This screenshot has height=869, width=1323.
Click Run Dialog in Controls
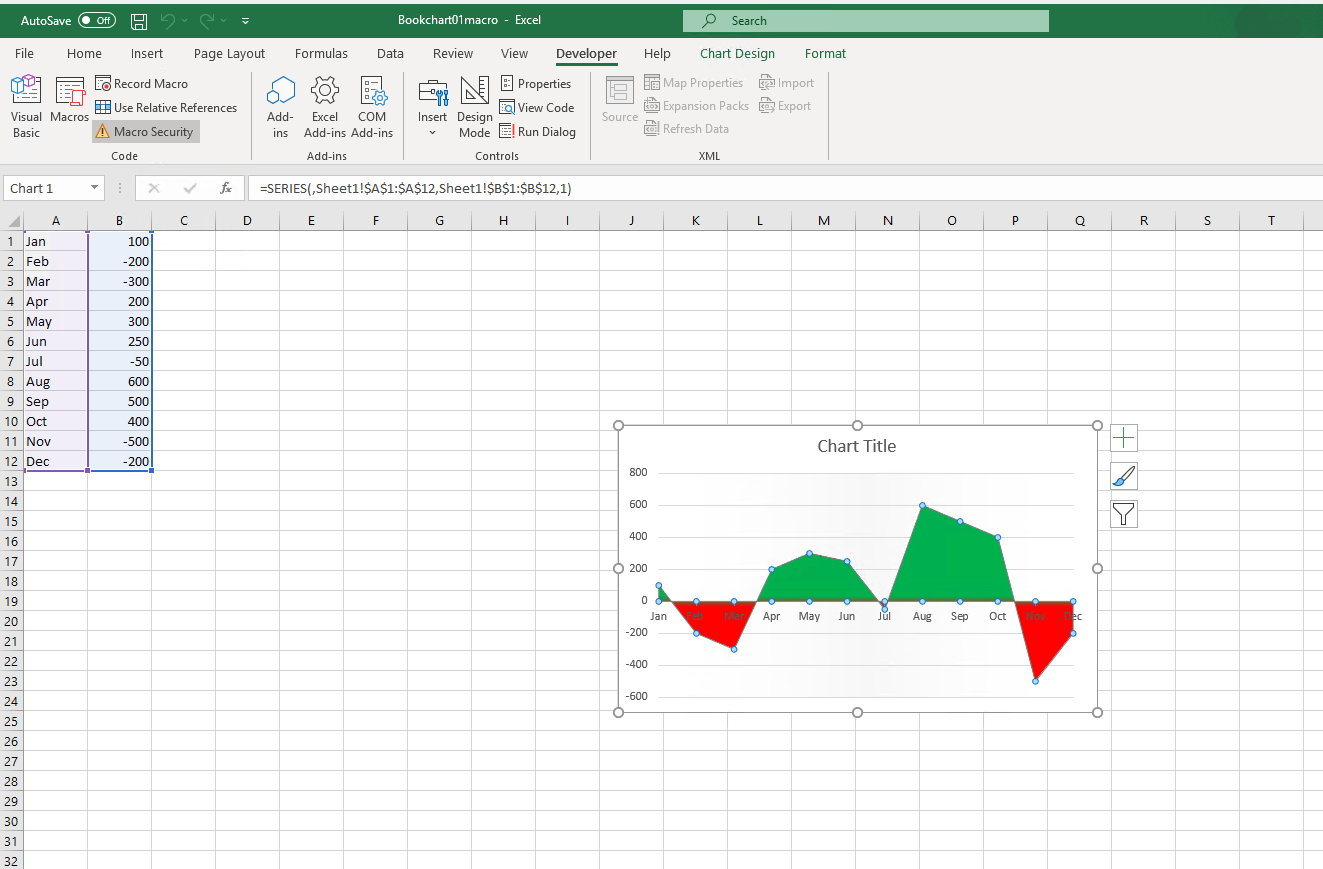tap(538, 132)
